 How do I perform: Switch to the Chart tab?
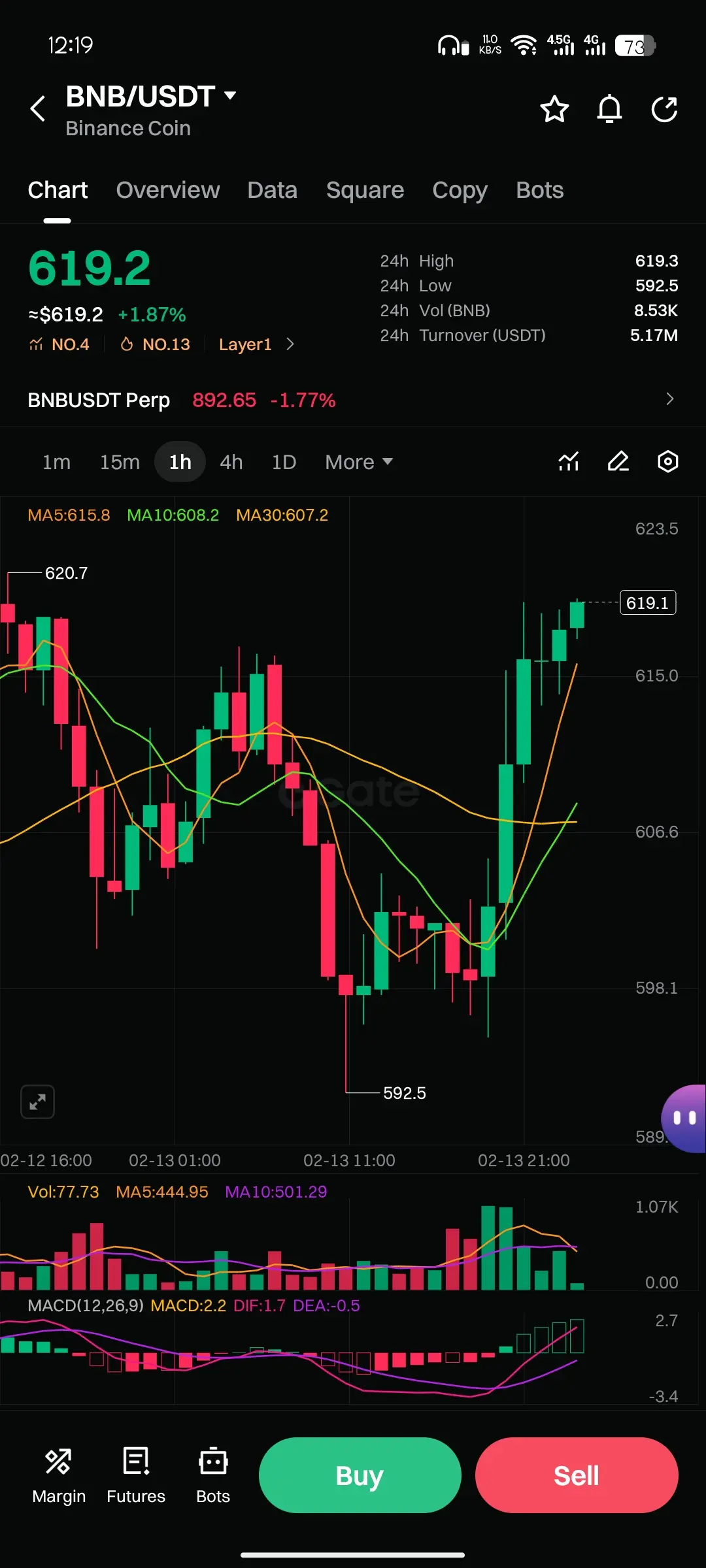click(58, 190)
